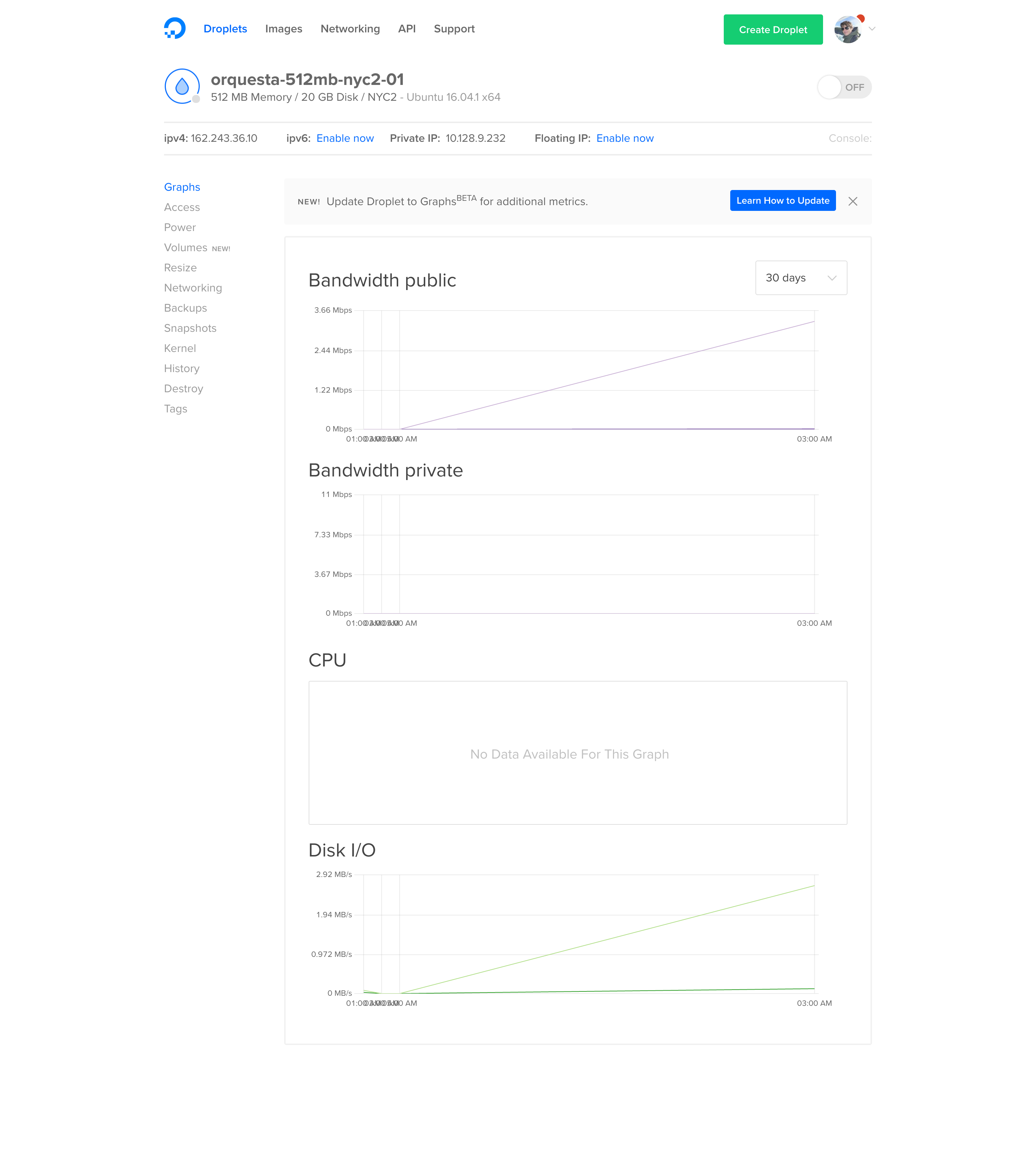Image resolution: width=1036 pixels, height=1153 pixels.
Task: Toggle the droplet power OFF switch
Action: click(x=844, y=87)
